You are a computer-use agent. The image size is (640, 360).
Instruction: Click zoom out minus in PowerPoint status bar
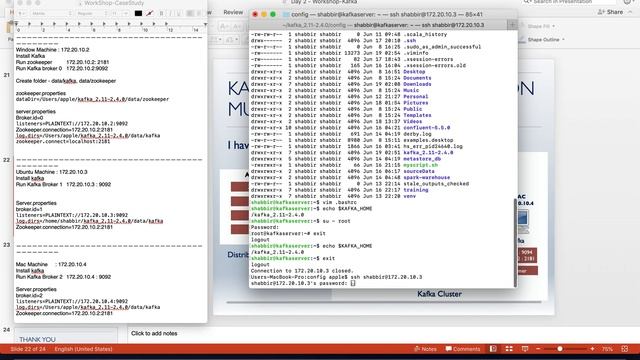[x=538, y=349]
